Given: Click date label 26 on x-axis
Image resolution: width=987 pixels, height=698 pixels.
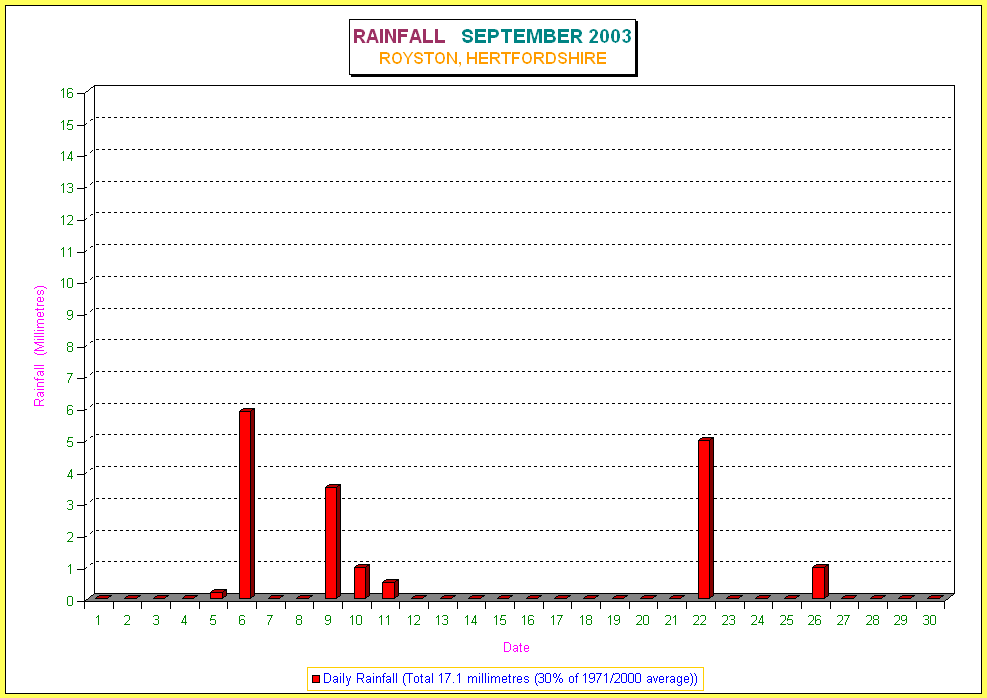Looking at the screenshot, I should 815,621.
